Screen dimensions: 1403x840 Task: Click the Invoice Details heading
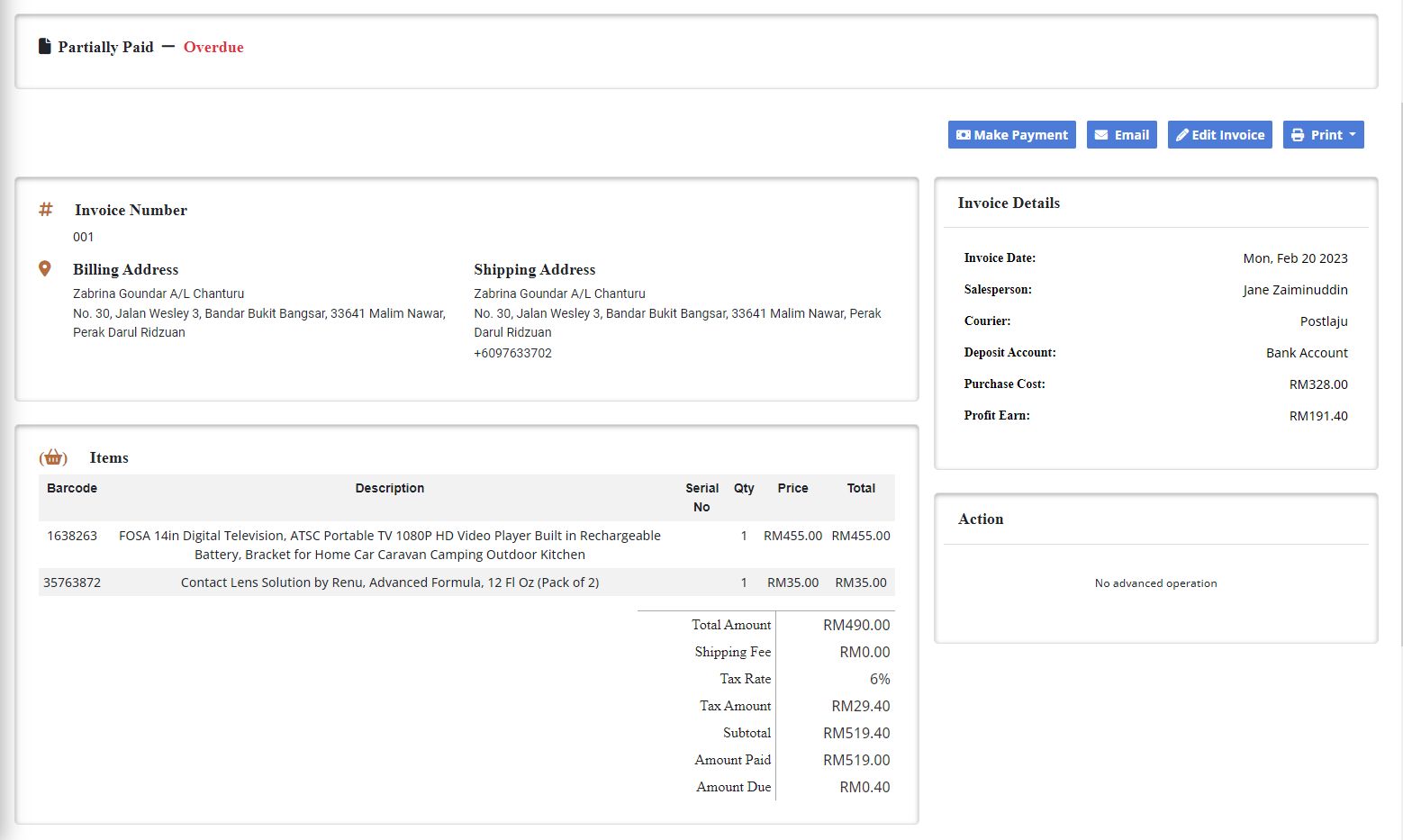click(1009, 203)
